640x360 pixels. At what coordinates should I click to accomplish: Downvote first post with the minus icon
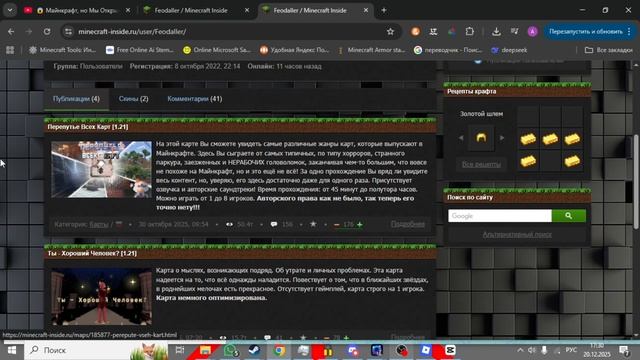(x=337, y=224)
